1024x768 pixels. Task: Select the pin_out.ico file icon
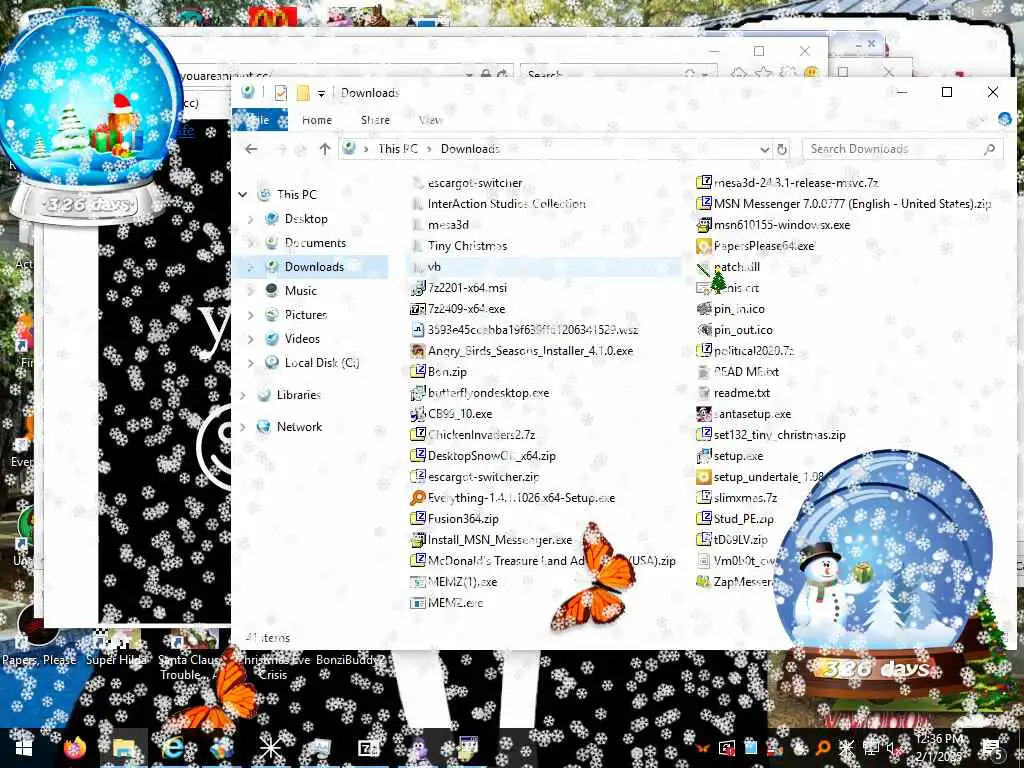tap(703, 330)
